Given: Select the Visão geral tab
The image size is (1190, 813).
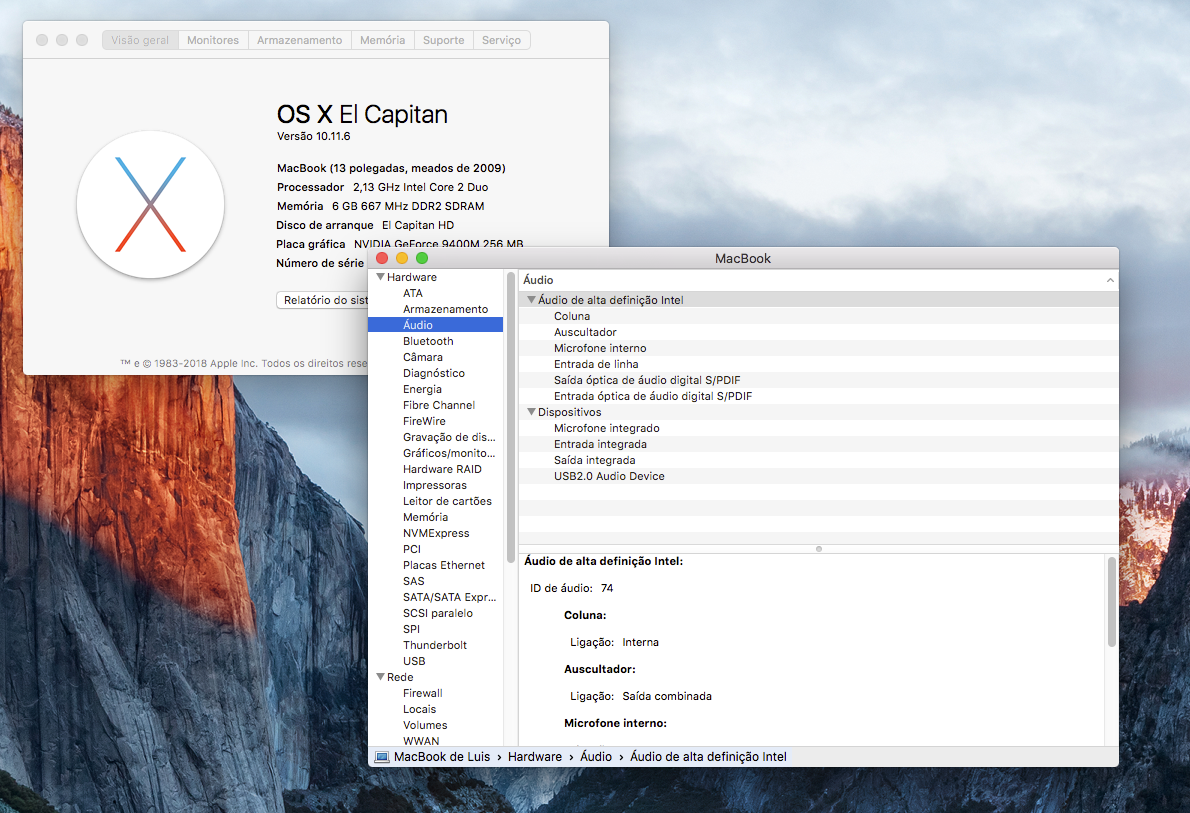Looking at the screenshot, I should point(140,40).
